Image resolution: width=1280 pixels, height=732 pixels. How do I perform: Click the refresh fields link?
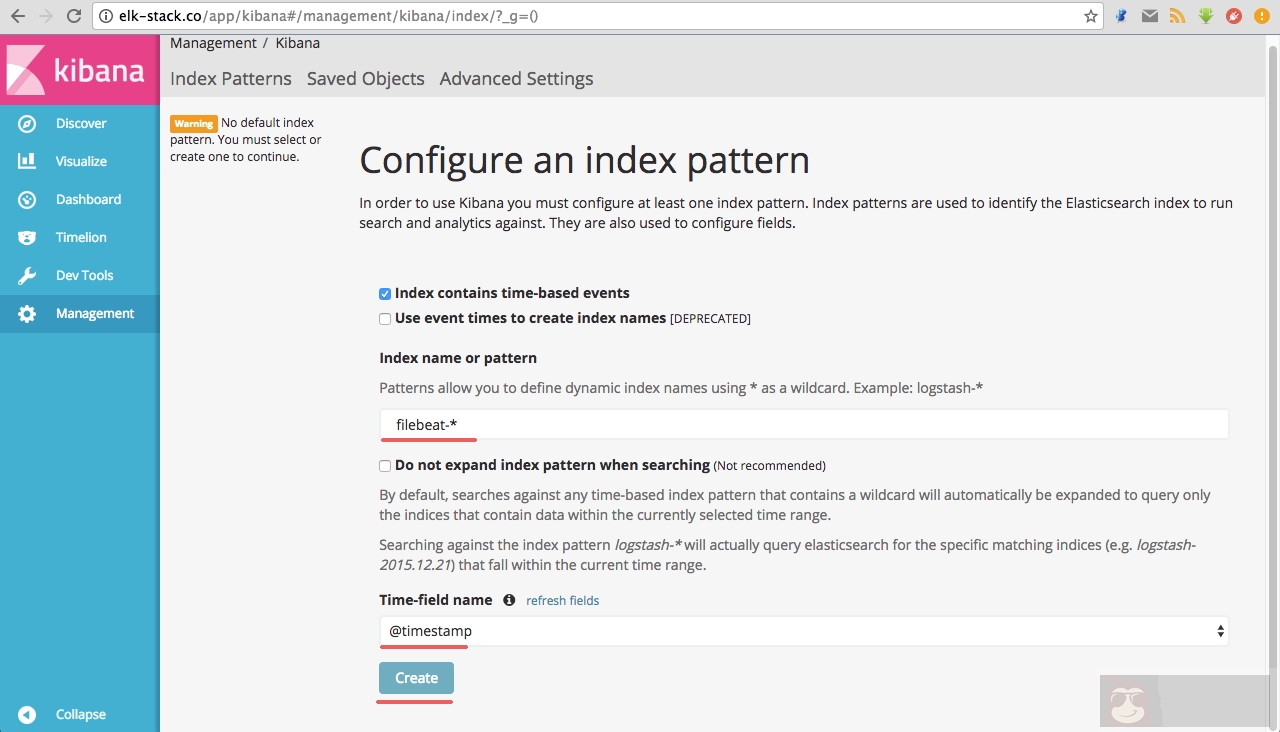click(563, 601)
